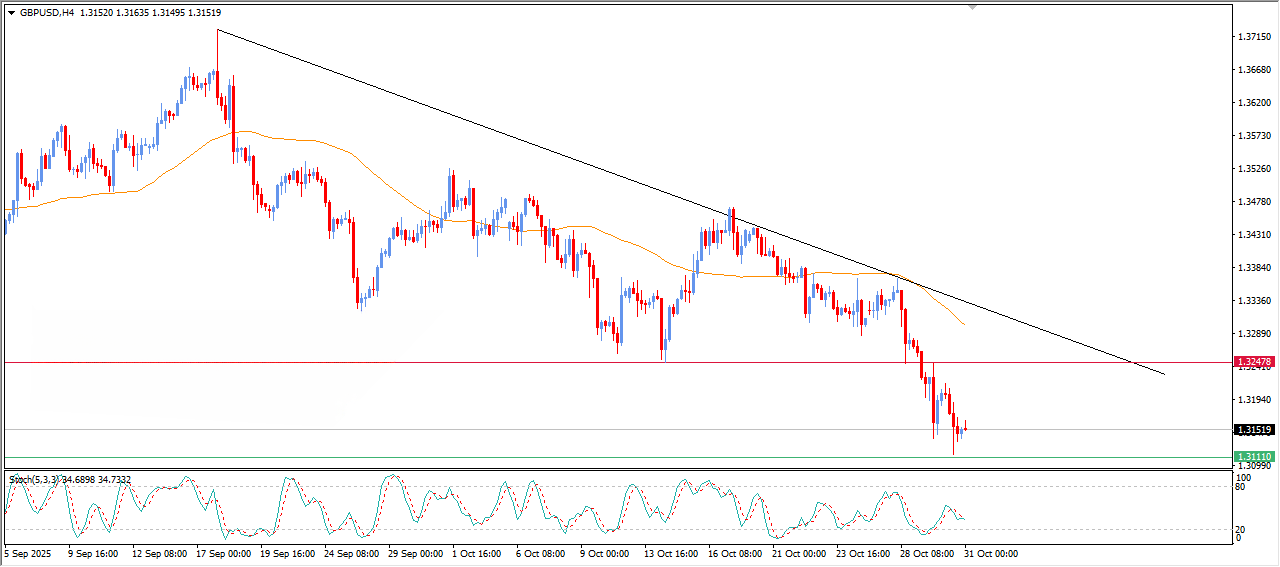Click the chart shift triangle marker on top edge
Screen dimensions: 1280x567
coord(972,7)
